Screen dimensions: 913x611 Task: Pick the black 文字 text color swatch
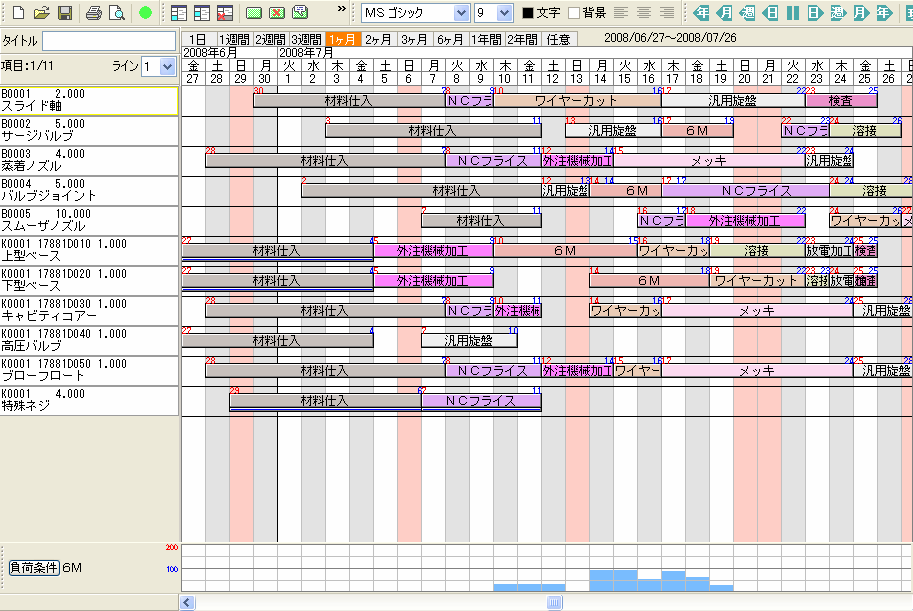[528, 13]
